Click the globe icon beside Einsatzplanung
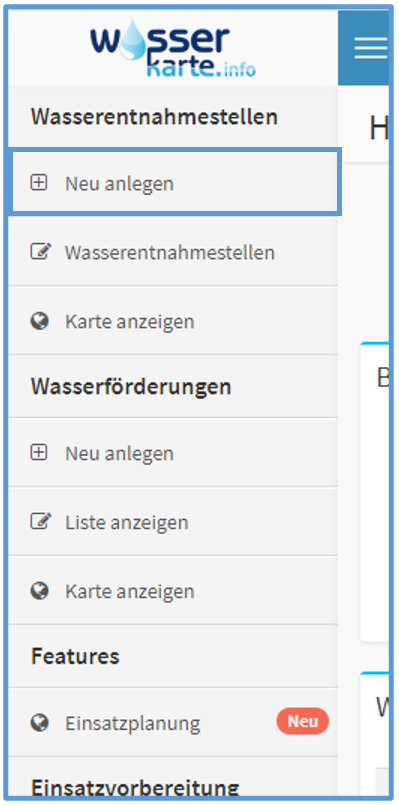This screenshot has width=399, height=805. coord(39,722)
